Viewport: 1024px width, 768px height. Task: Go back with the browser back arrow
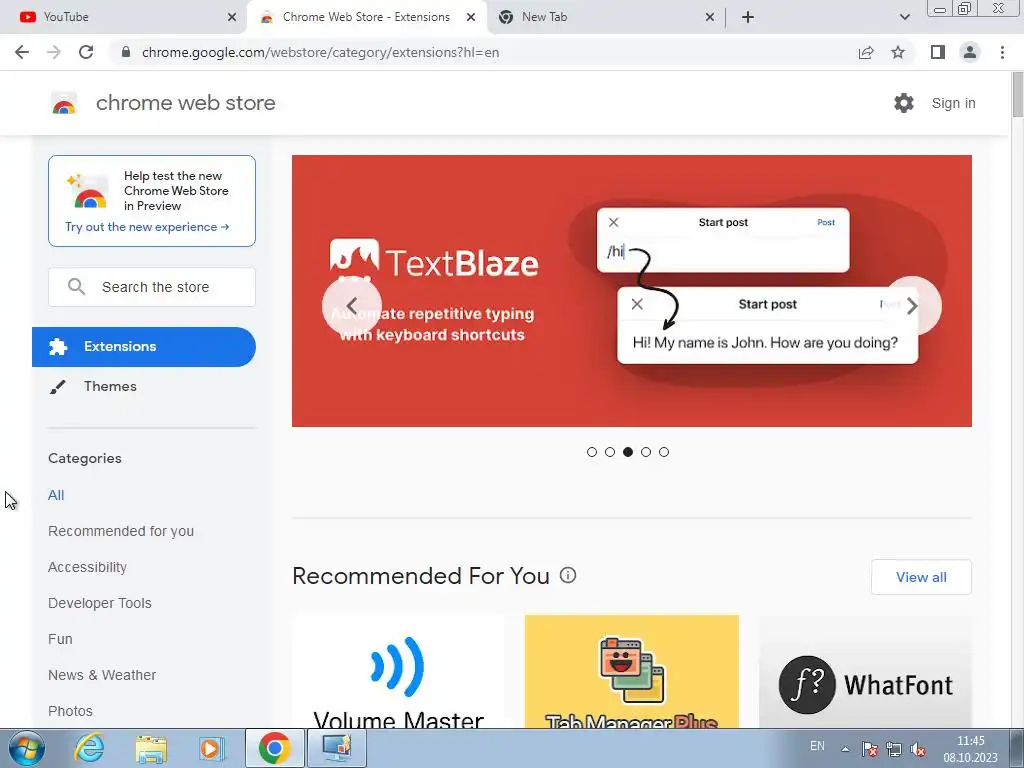tap(22, 52)
